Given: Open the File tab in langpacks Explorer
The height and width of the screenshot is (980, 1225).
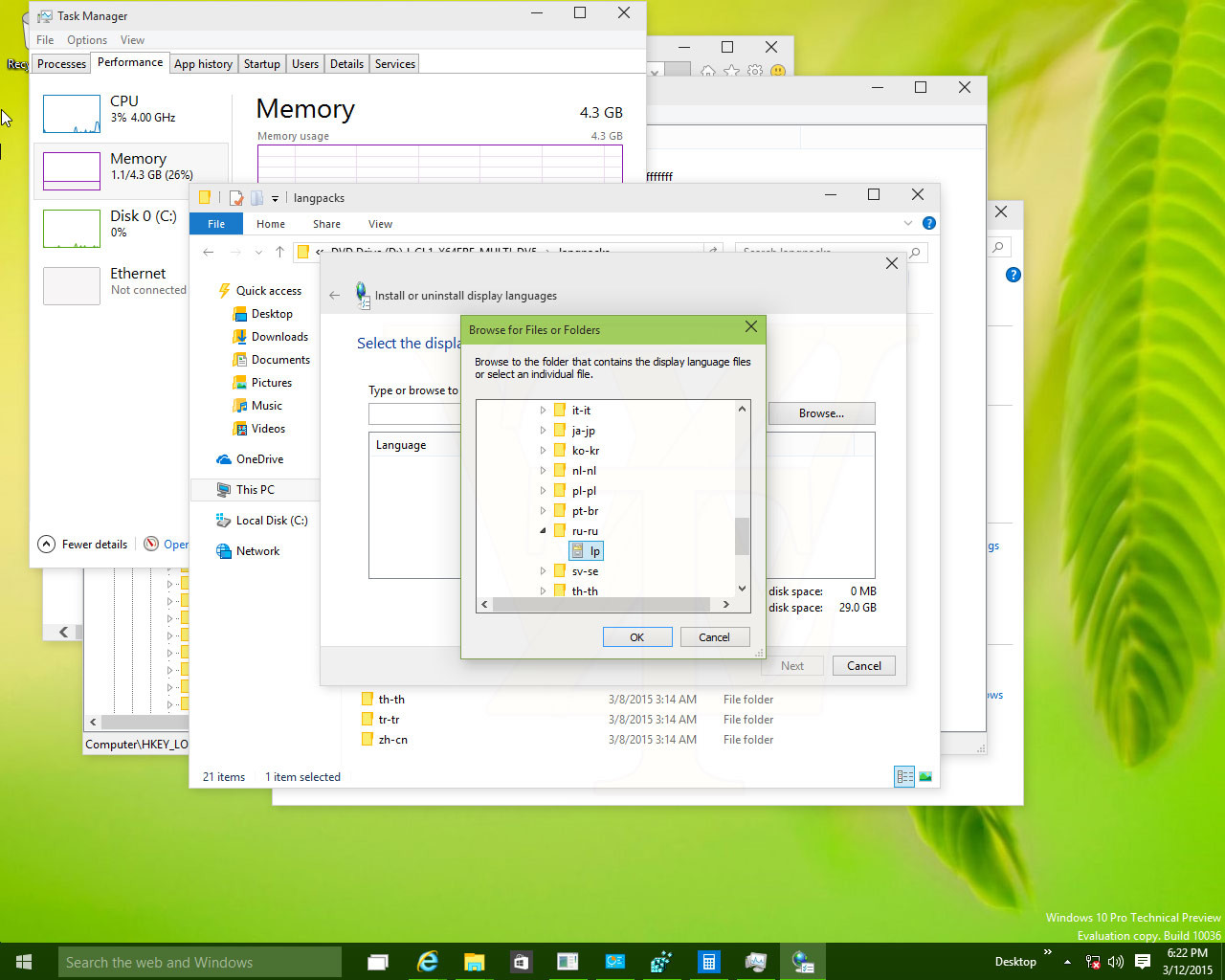Looking at the screenshot, I should (x=216, y=224).
